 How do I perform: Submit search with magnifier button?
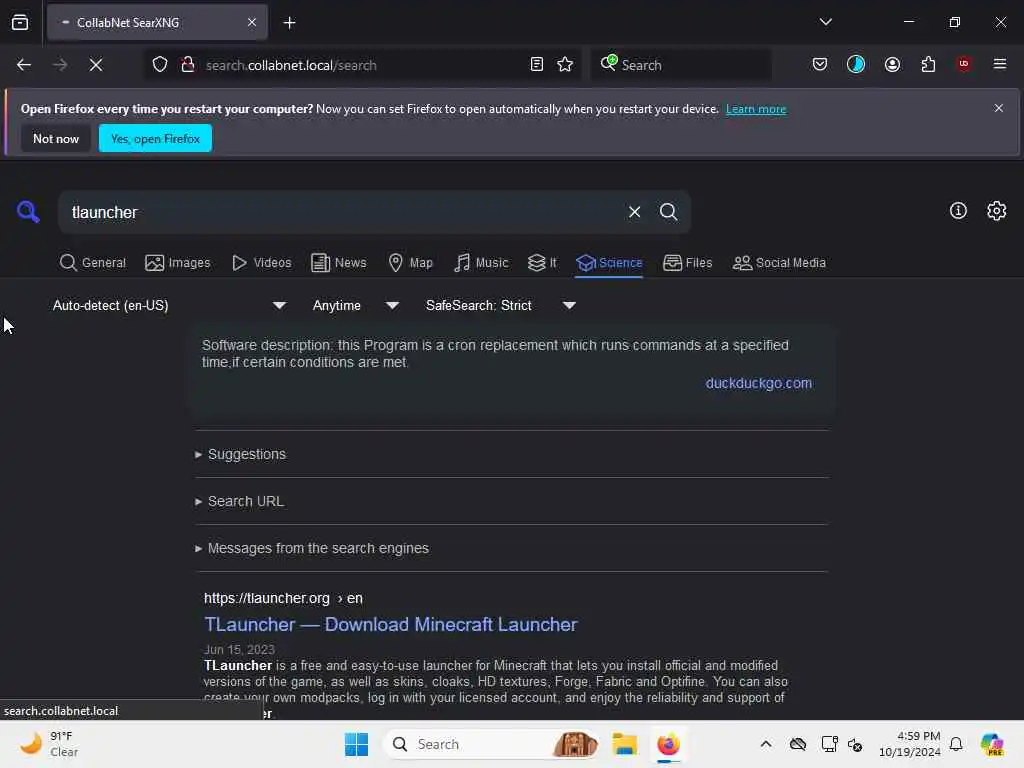tap(668, 212)
